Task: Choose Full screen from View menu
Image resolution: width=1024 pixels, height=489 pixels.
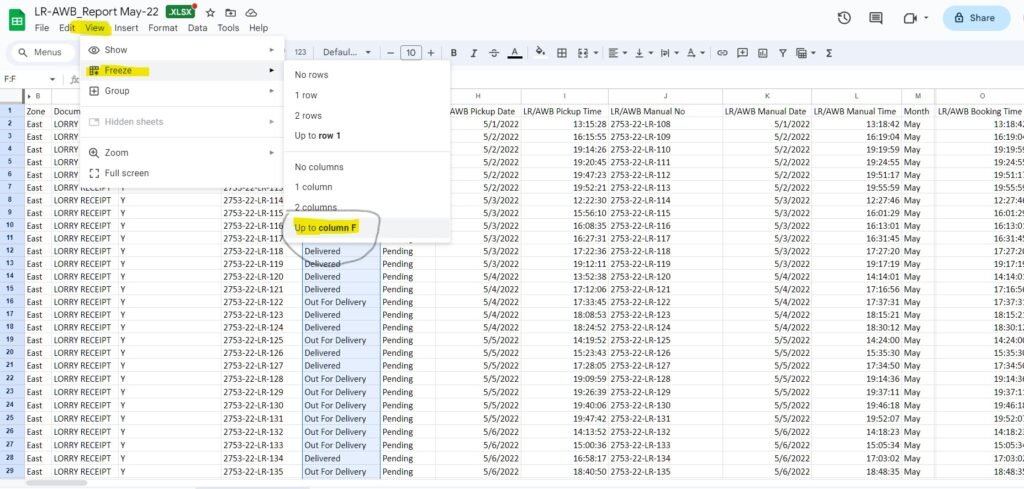Action: 182,173
